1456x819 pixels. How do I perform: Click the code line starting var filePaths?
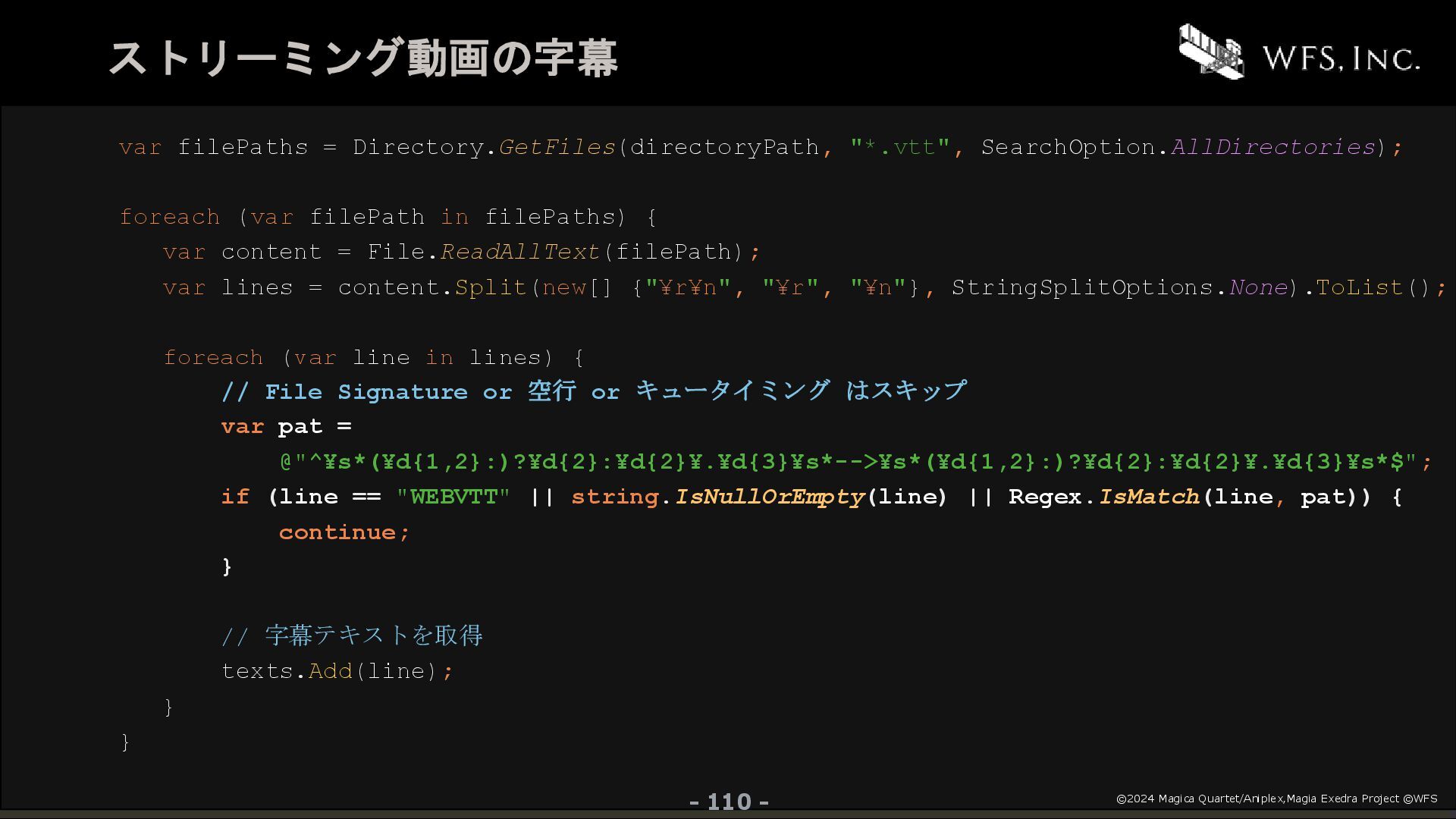coord(761,147)
